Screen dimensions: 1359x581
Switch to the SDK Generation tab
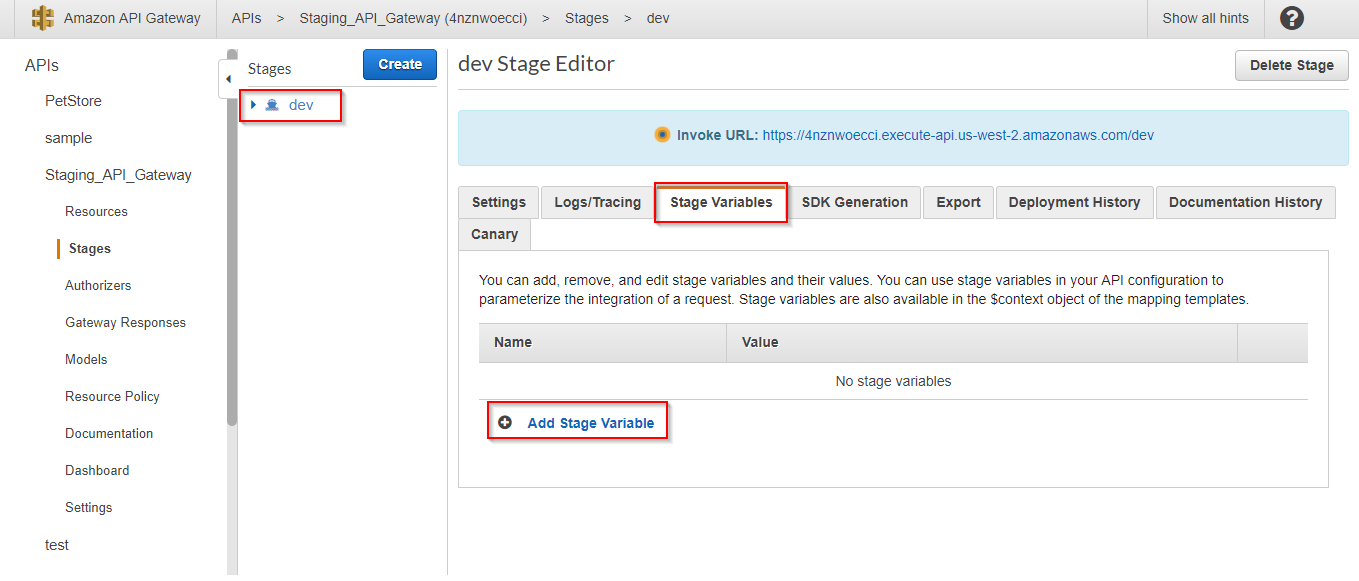click(x=855, y=202)
